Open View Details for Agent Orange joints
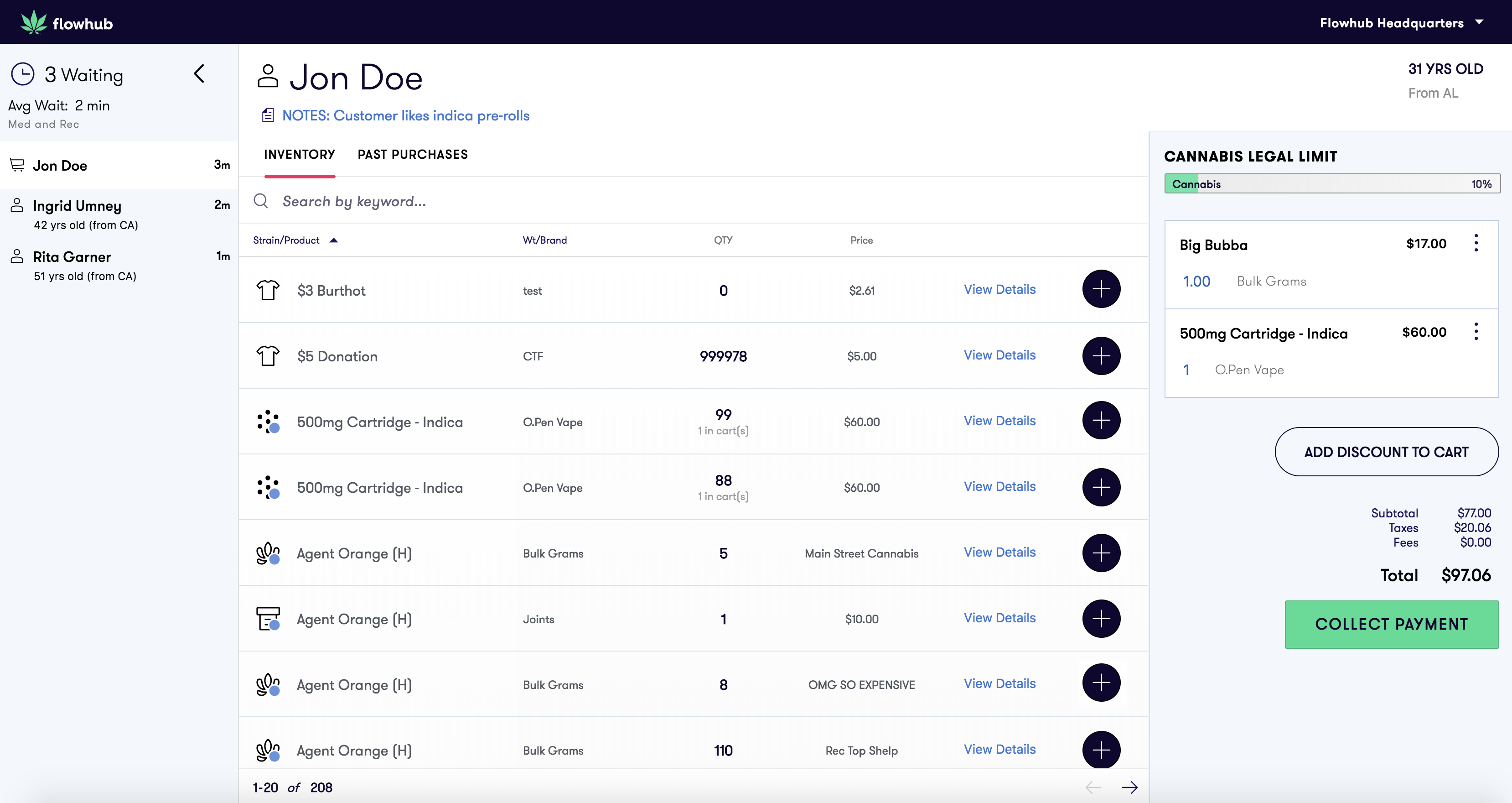The height and width of the screenshot is (803, 1512). pyautogui.click(x=999, y=617)
